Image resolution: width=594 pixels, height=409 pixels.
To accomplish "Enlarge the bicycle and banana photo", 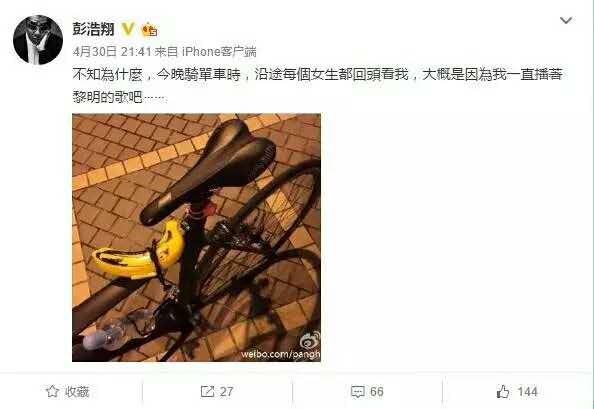I will pyautogui.click(x=196, y=237).
